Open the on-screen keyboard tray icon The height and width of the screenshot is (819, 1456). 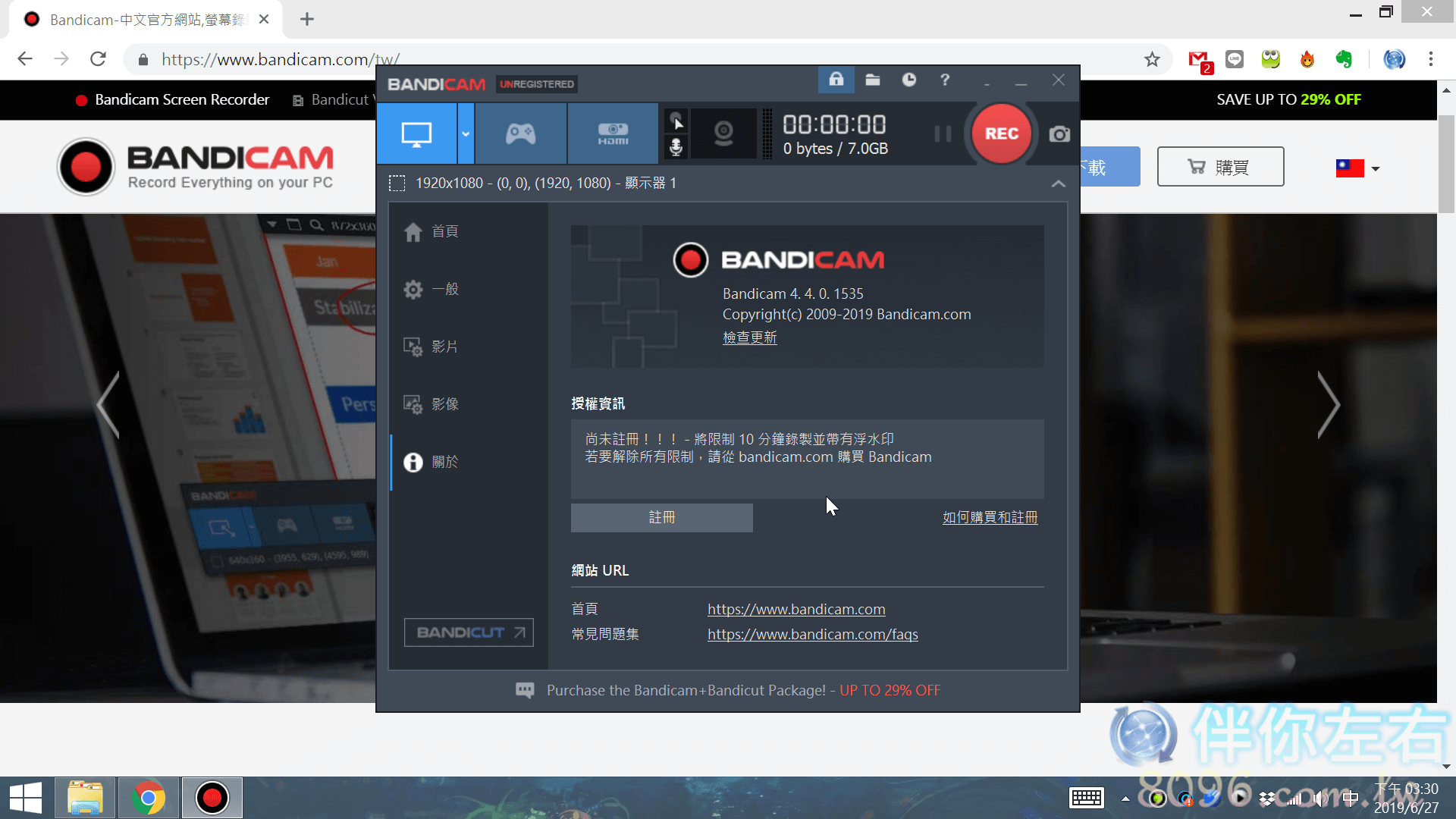pyautogui.click(x=1086, y=798)
